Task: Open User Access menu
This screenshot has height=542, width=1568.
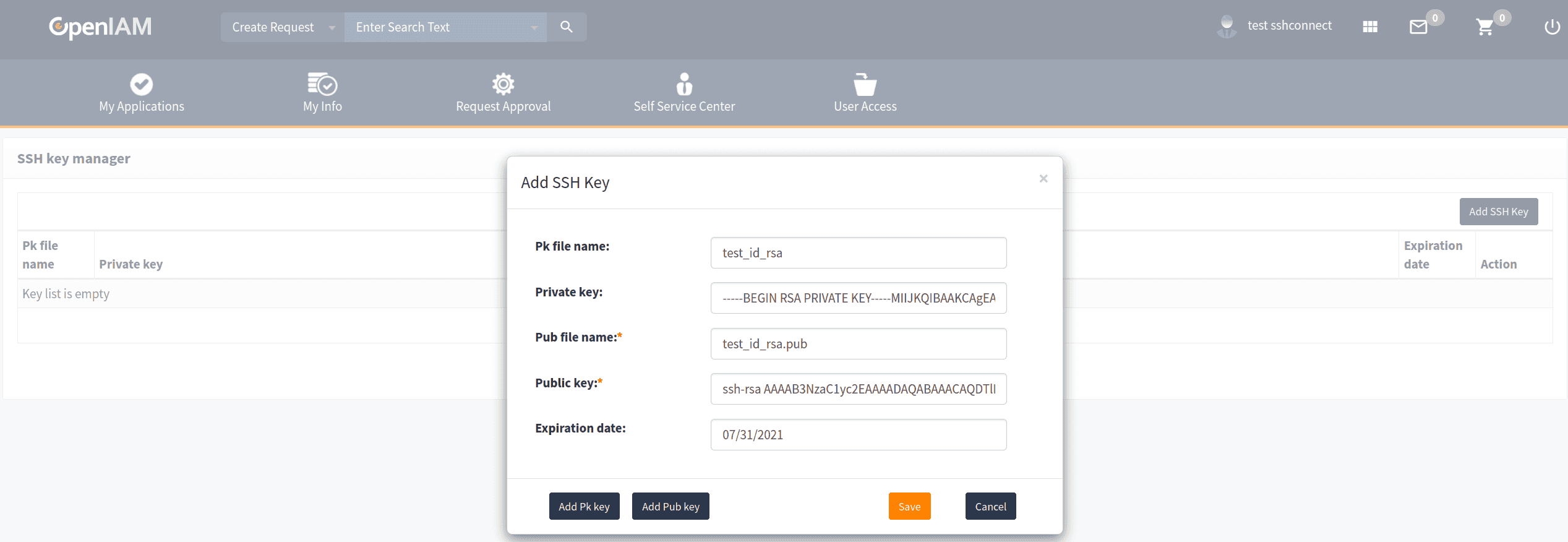Action: [865, 93]
